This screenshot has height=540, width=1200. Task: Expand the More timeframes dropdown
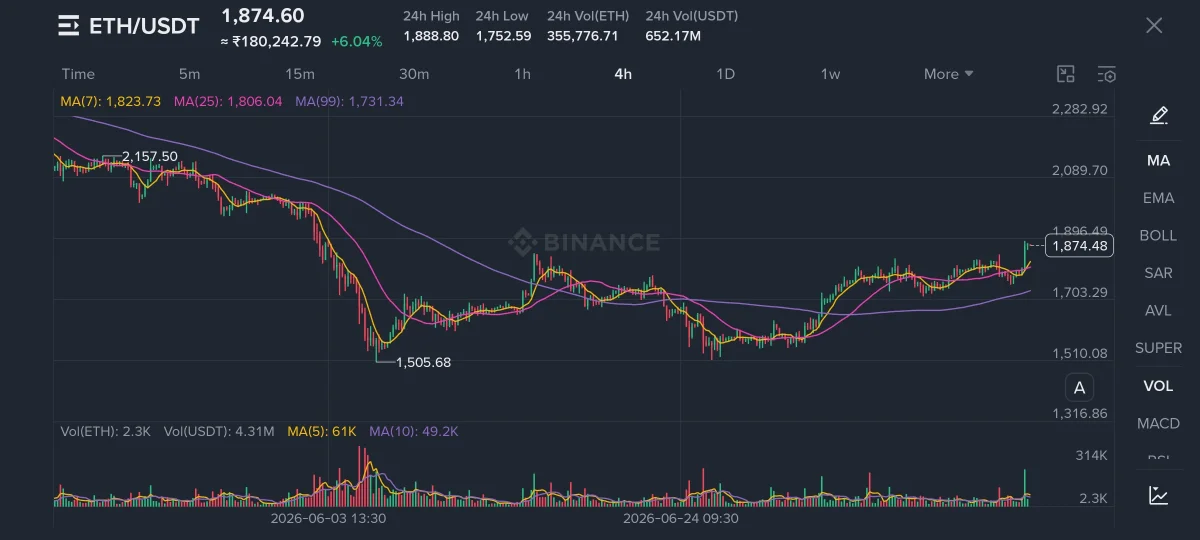click(x=948, y=74)
